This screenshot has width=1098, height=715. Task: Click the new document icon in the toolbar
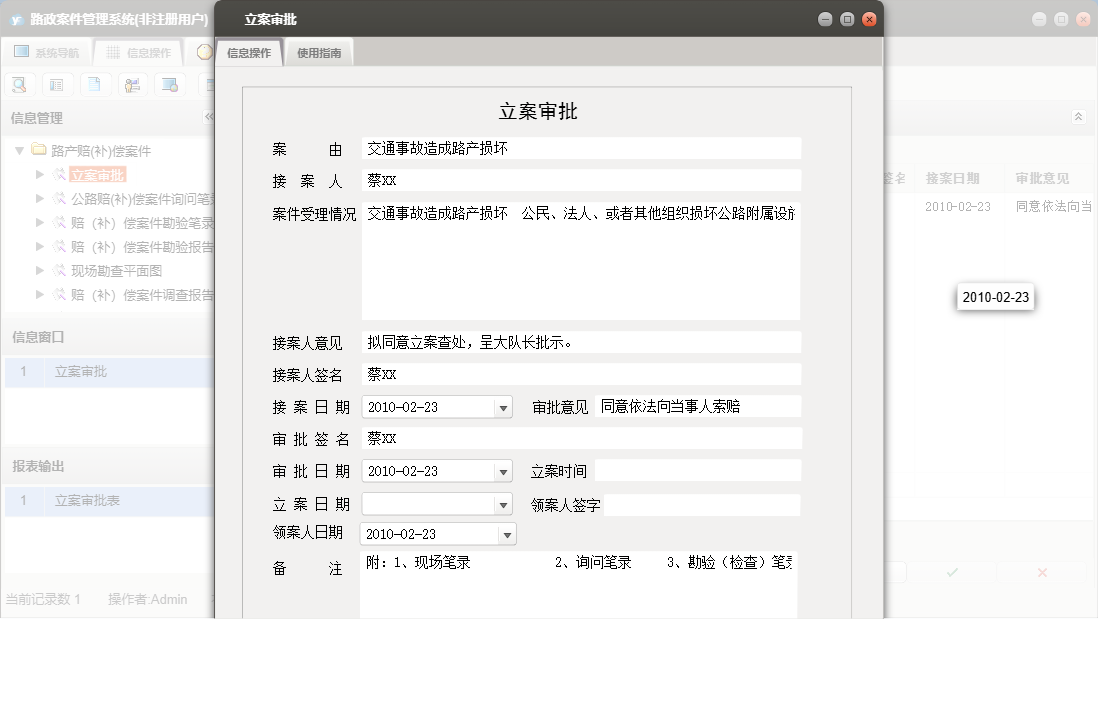coord(94,84)
